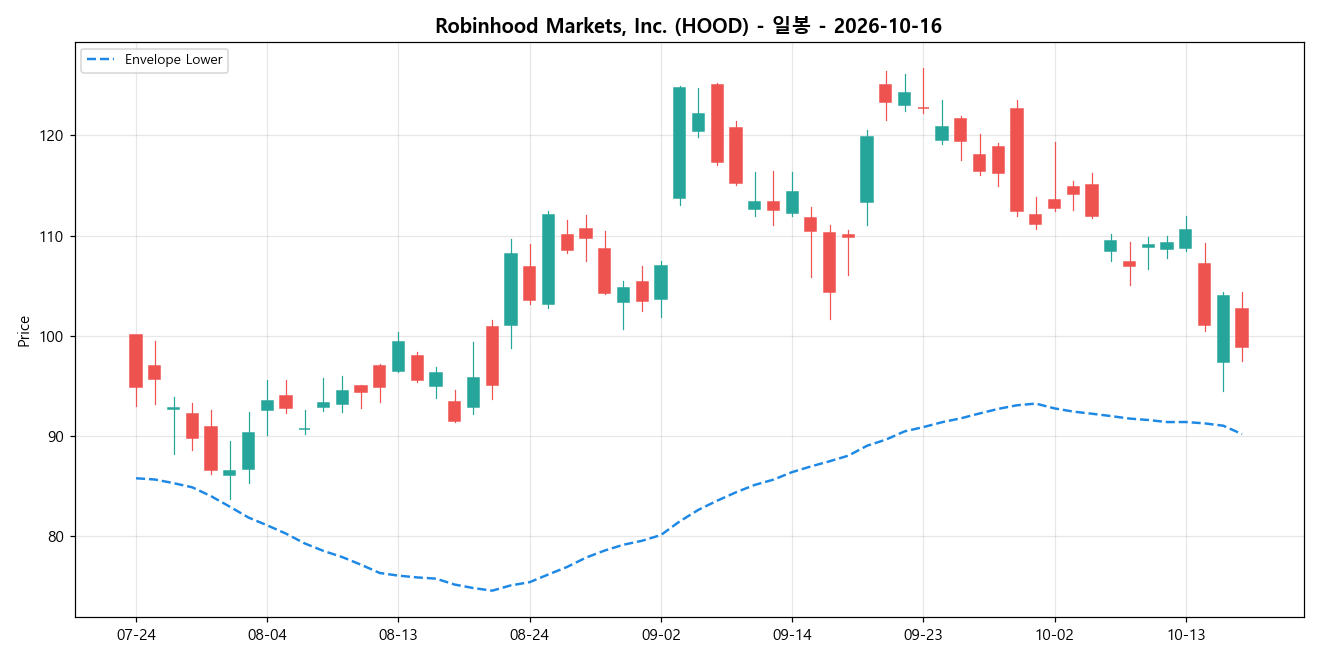Click the first red candlestick at 07-24
Screen dimensions: 1320x660
pyautogui.click(x=136, y=361)
